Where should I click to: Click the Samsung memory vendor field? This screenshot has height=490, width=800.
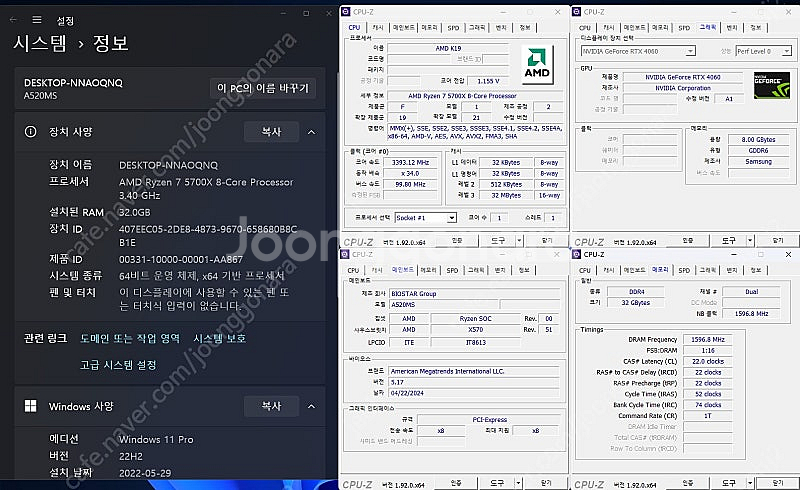click(x=758, y=161)
